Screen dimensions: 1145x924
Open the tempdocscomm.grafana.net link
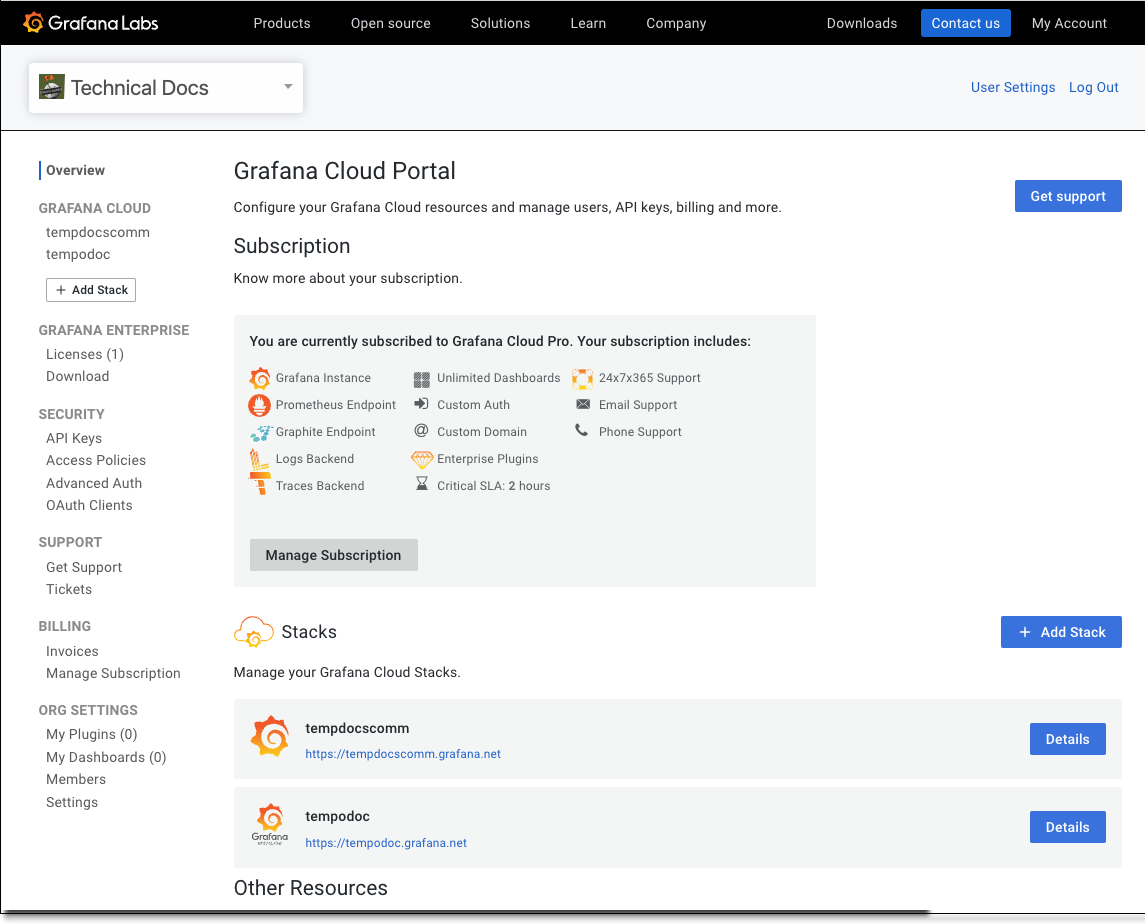(x=403, y=754)
